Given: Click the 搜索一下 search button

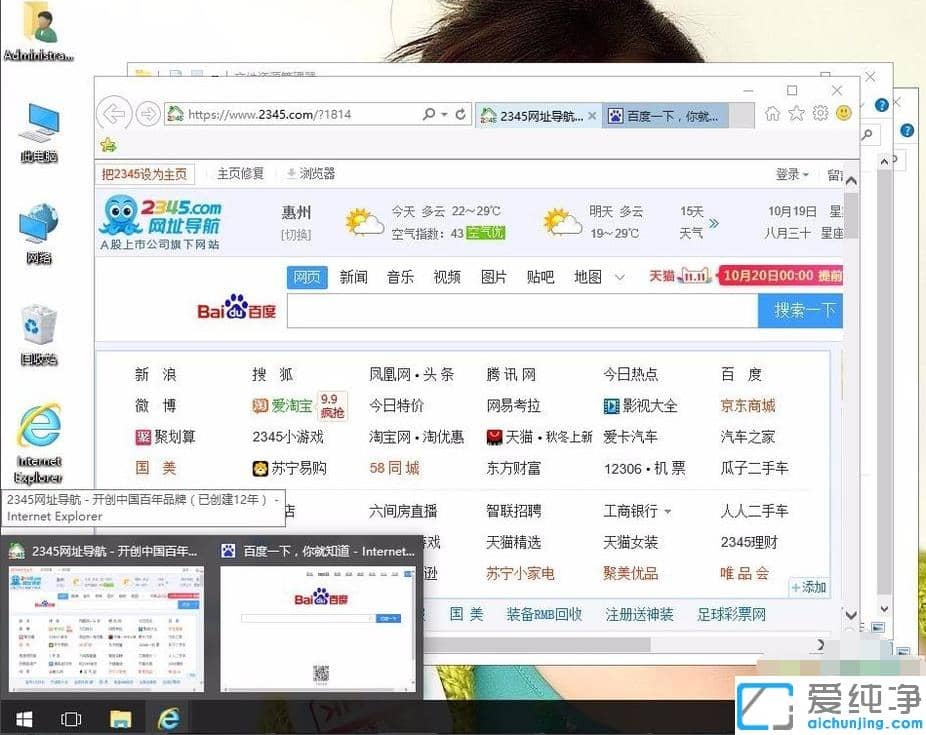Looking at the screenshot, I should pos(800,311).
